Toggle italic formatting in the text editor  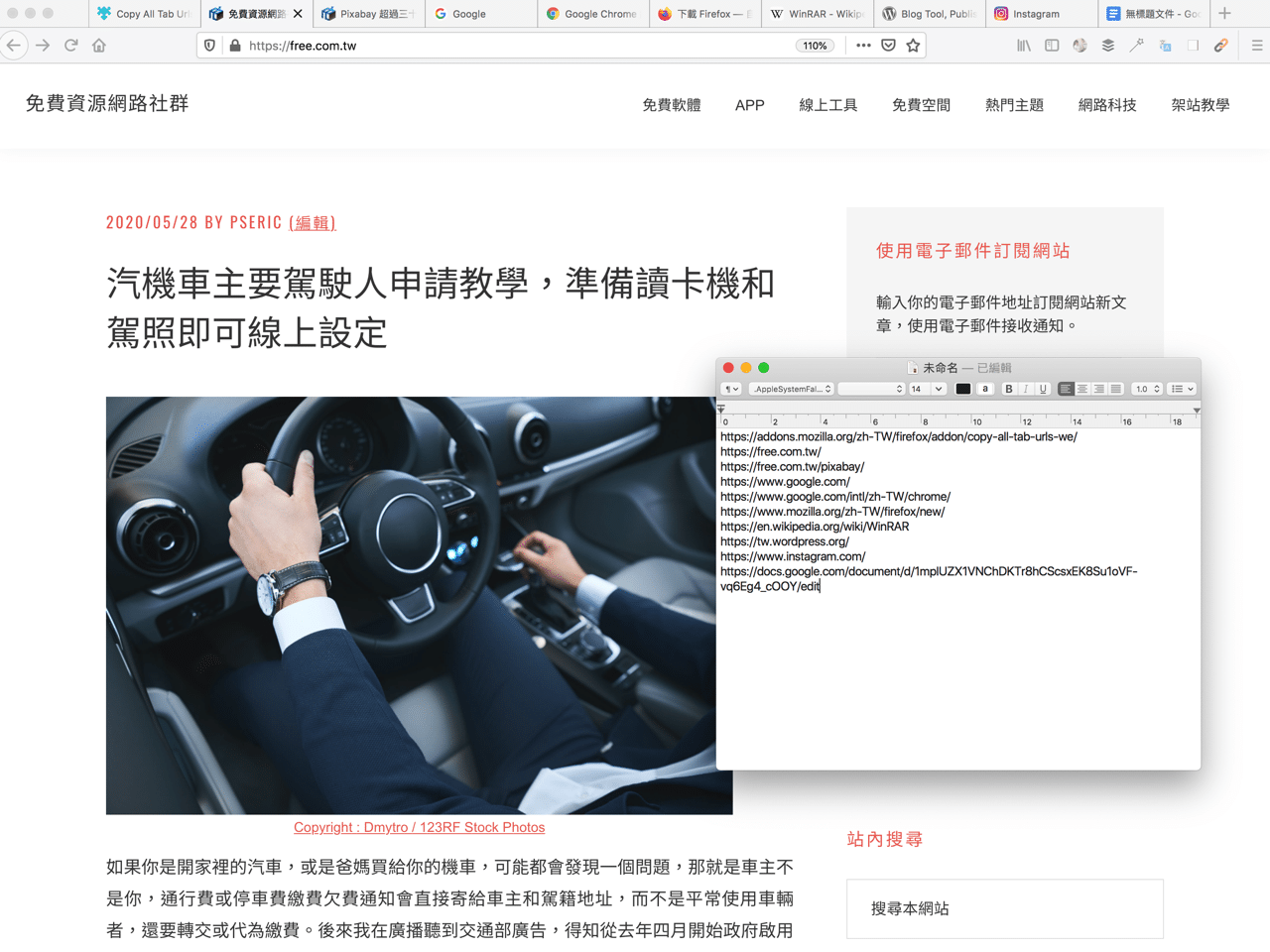[x=1026, y=389]
